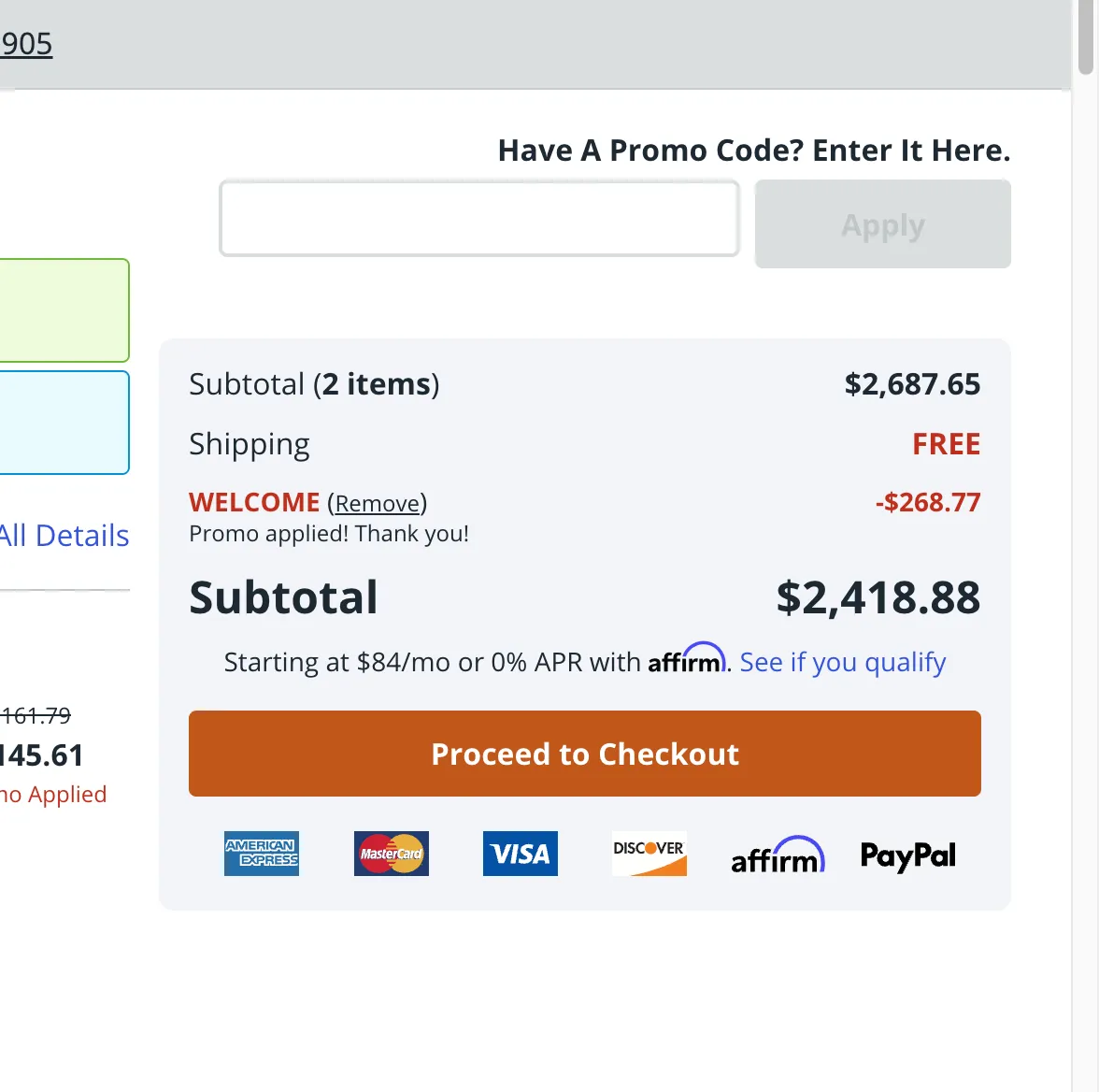This screenshot has width=1099, height=1092.
Task: Click the red FREE shipping text
Action: point(946,444)
